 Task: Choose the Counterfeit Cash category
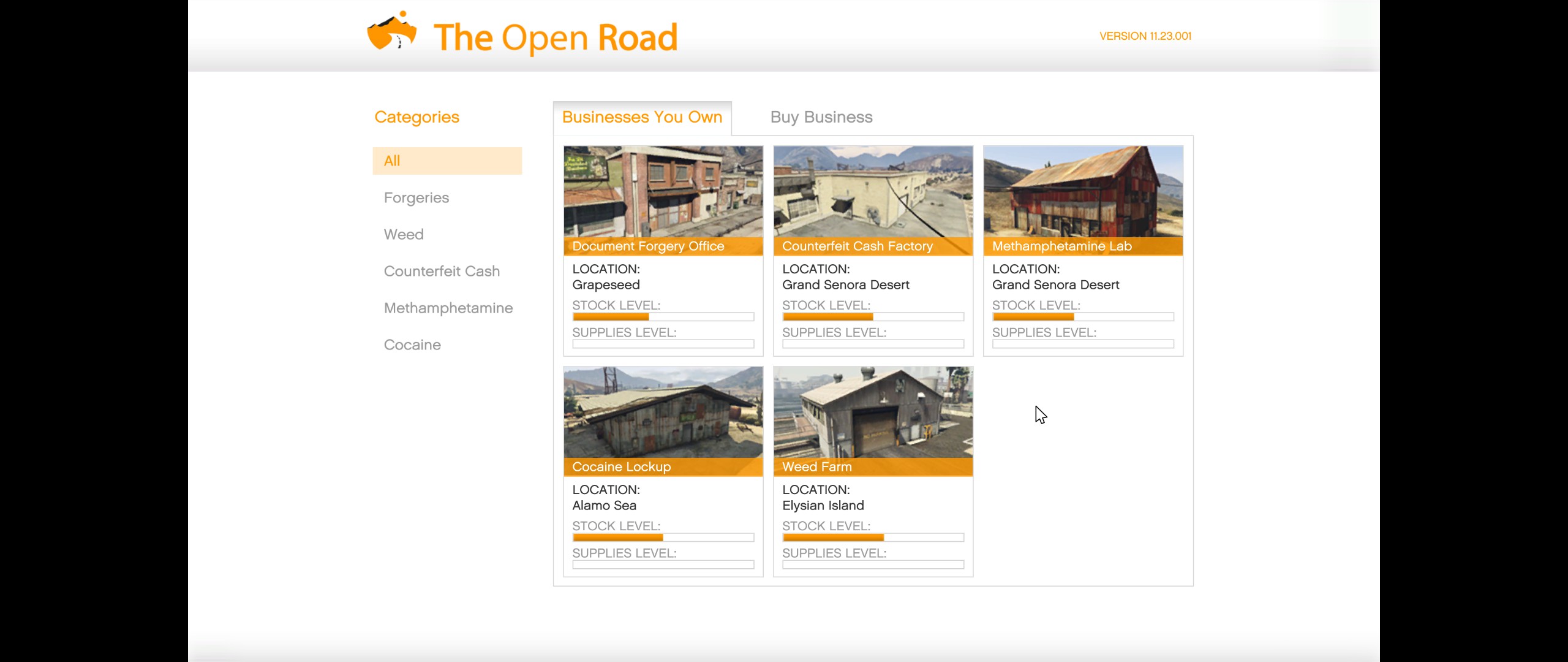tap(442, 271)
